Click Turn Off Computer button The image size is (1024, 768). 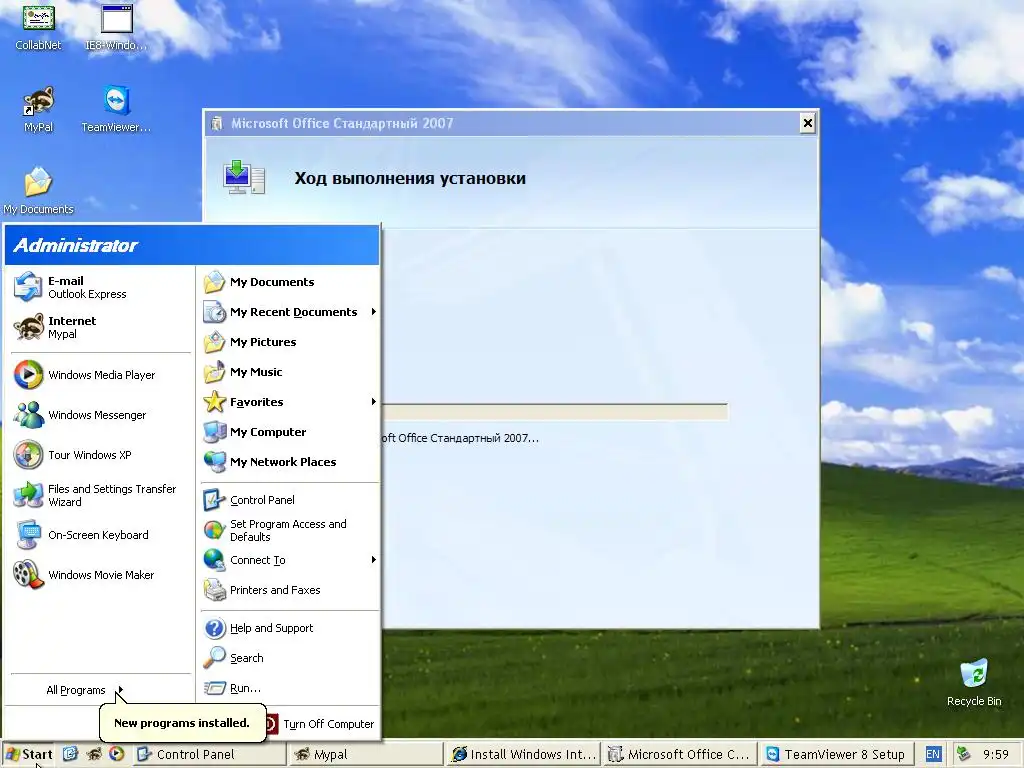(x=320, y=724)
